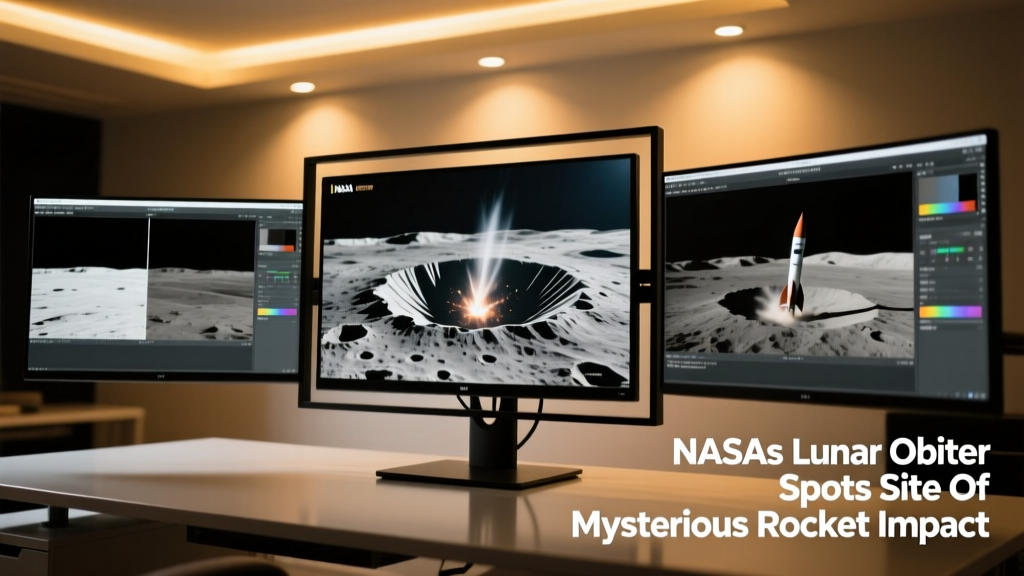Image resolution: width=1024 pixels, height=576 pixels.
Task: Click the rainbow hue strip on left monitor
Action: (277, 312)
